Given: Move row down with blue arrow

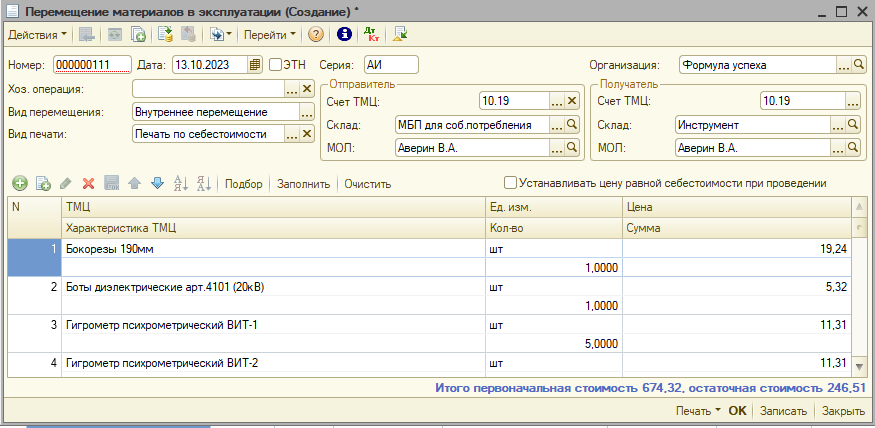Looking at the screenshot, I should point(156,184).
